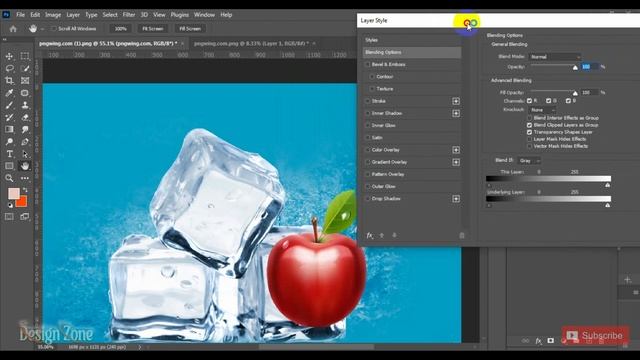
Task: Add another Color Overlay with its plus button
Action: (456, 150)
